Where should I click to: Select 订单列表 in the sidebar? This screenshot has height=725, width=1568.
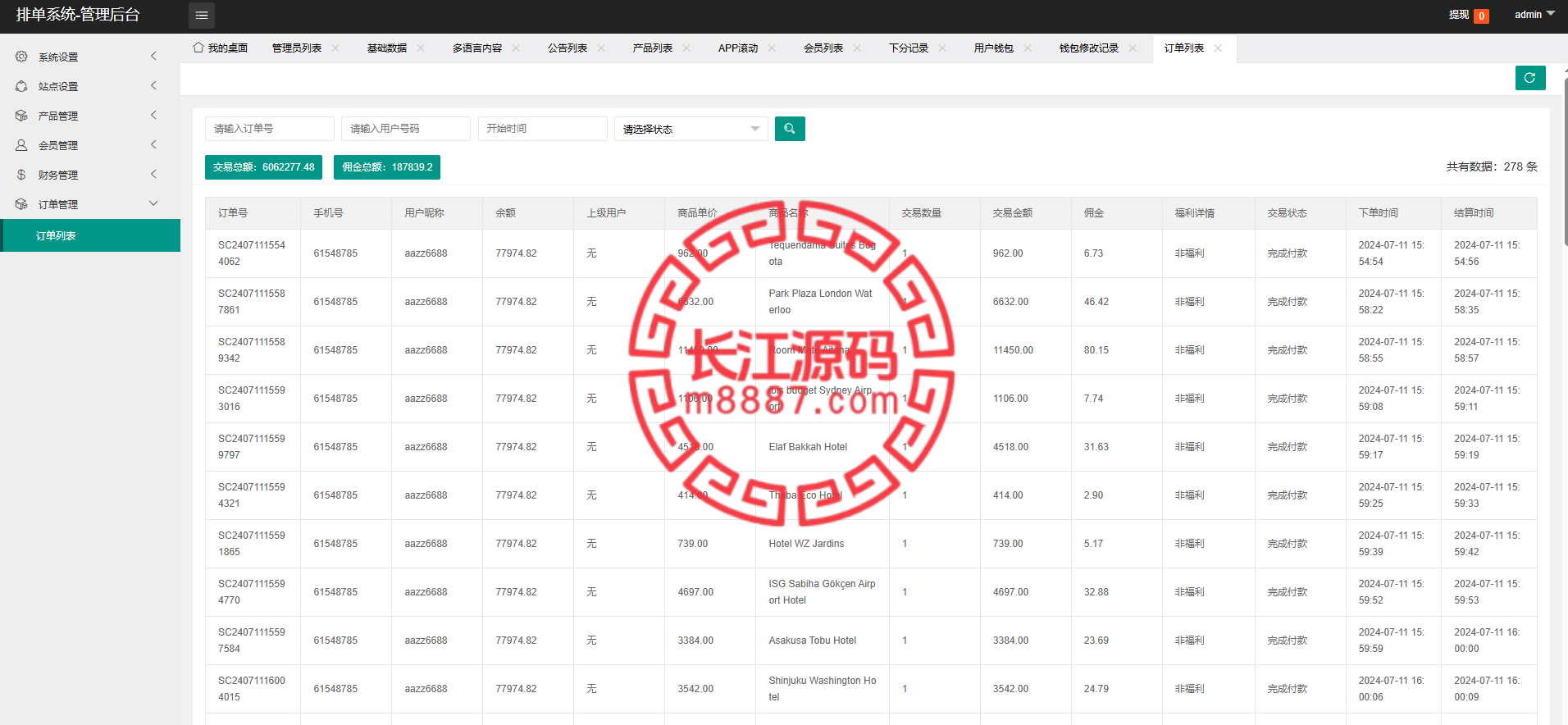(x=90, y=235)
